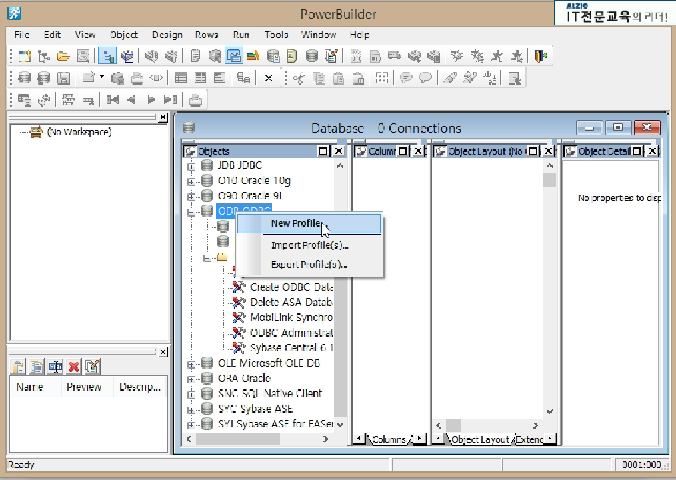Click the Disconnect database icon in PainterBar
This screenshot has height=480, width=676.
coord(44,78)
